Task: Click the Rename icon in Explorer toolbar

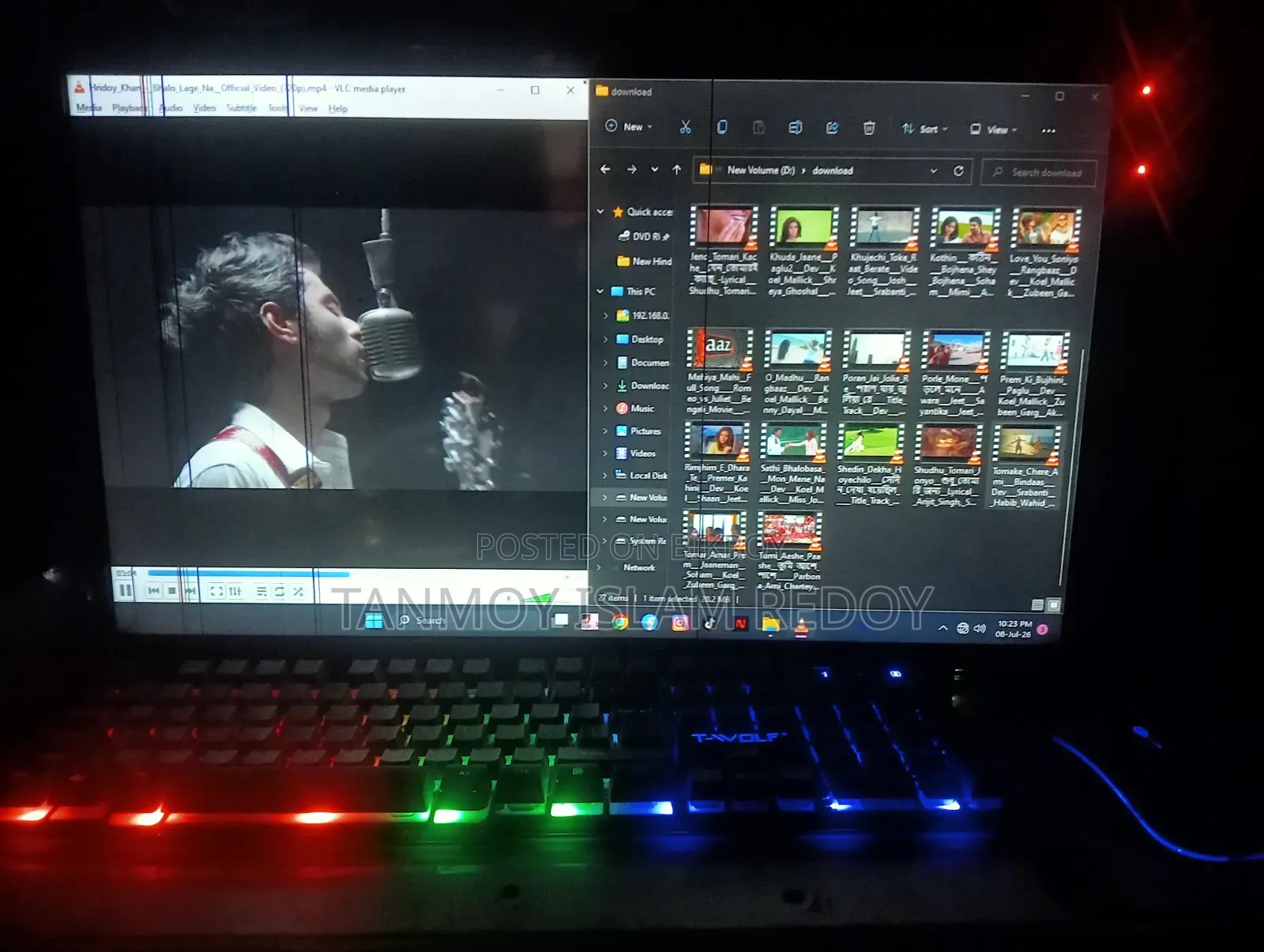Action: tap(796, 128)
